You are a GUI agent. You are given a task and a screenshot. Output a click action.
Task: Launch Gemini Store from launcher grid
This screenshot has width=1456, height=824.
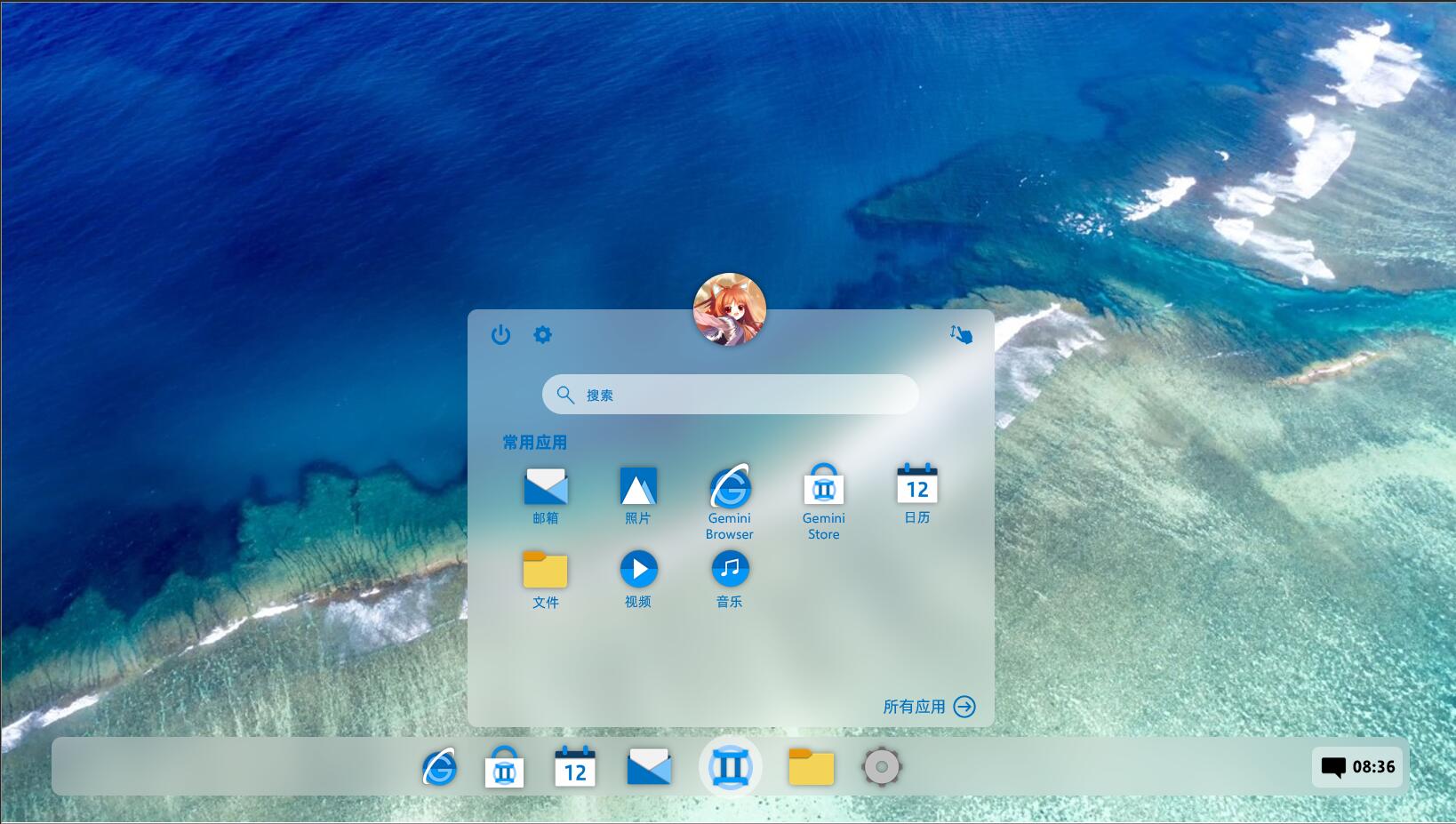[x=824, y=502]
